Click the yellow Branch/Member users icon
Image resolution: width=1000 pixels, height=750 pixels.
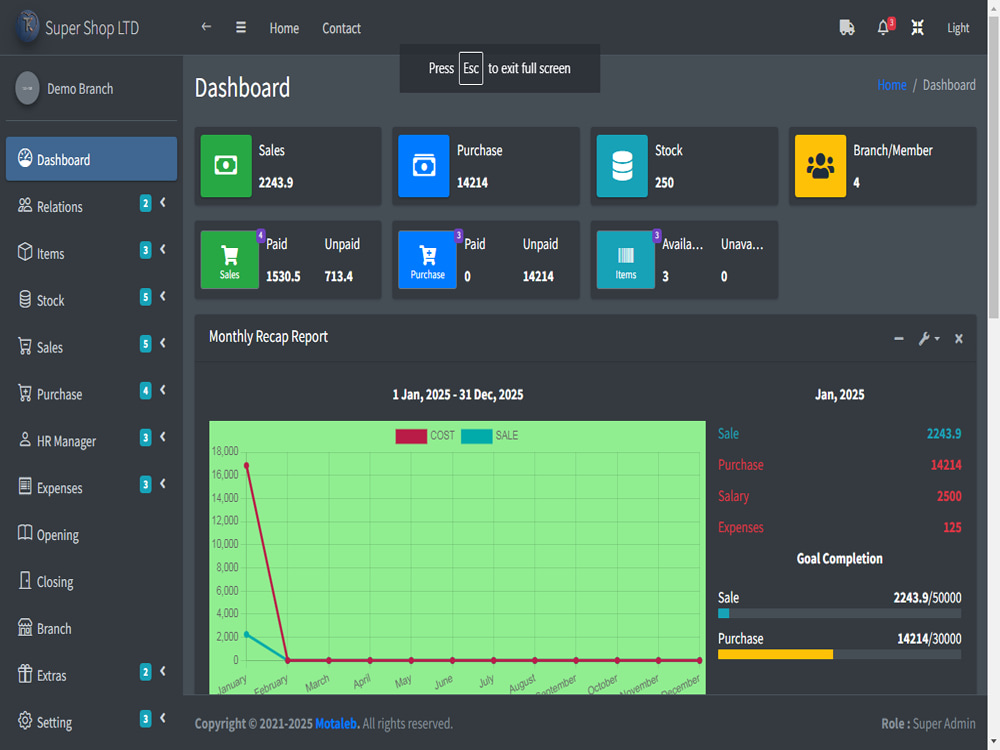(x=820, y=166)
